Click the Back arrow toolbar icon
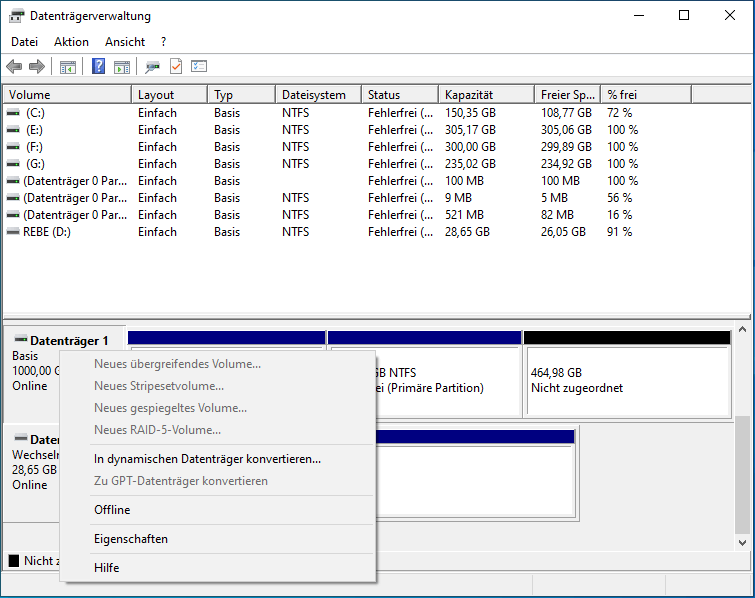This screenshot has height=598, width=755. click(x=14, y=67)
